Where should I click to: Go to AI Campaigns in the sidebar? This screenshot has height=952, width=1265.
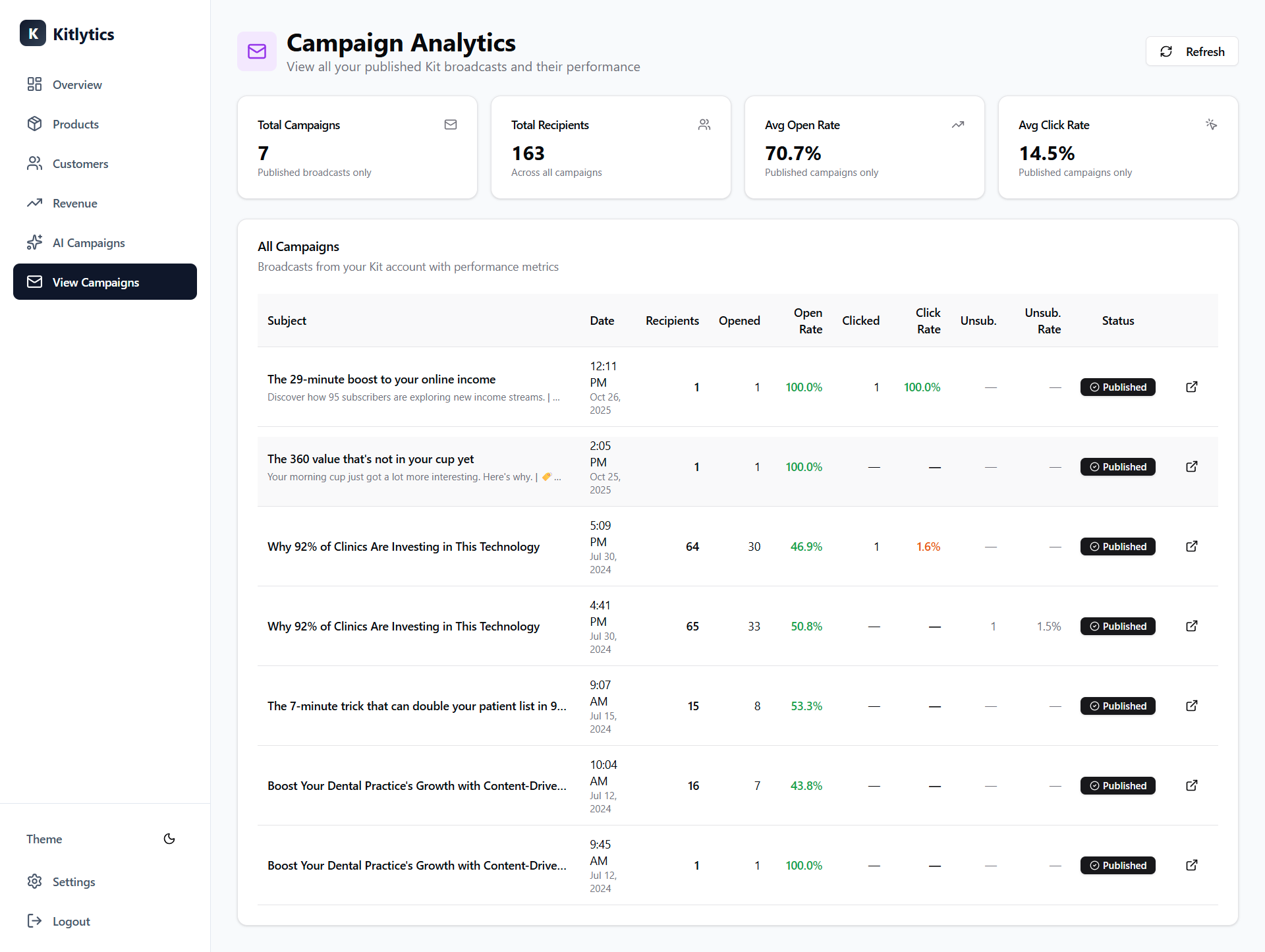(x=88, y=243)
